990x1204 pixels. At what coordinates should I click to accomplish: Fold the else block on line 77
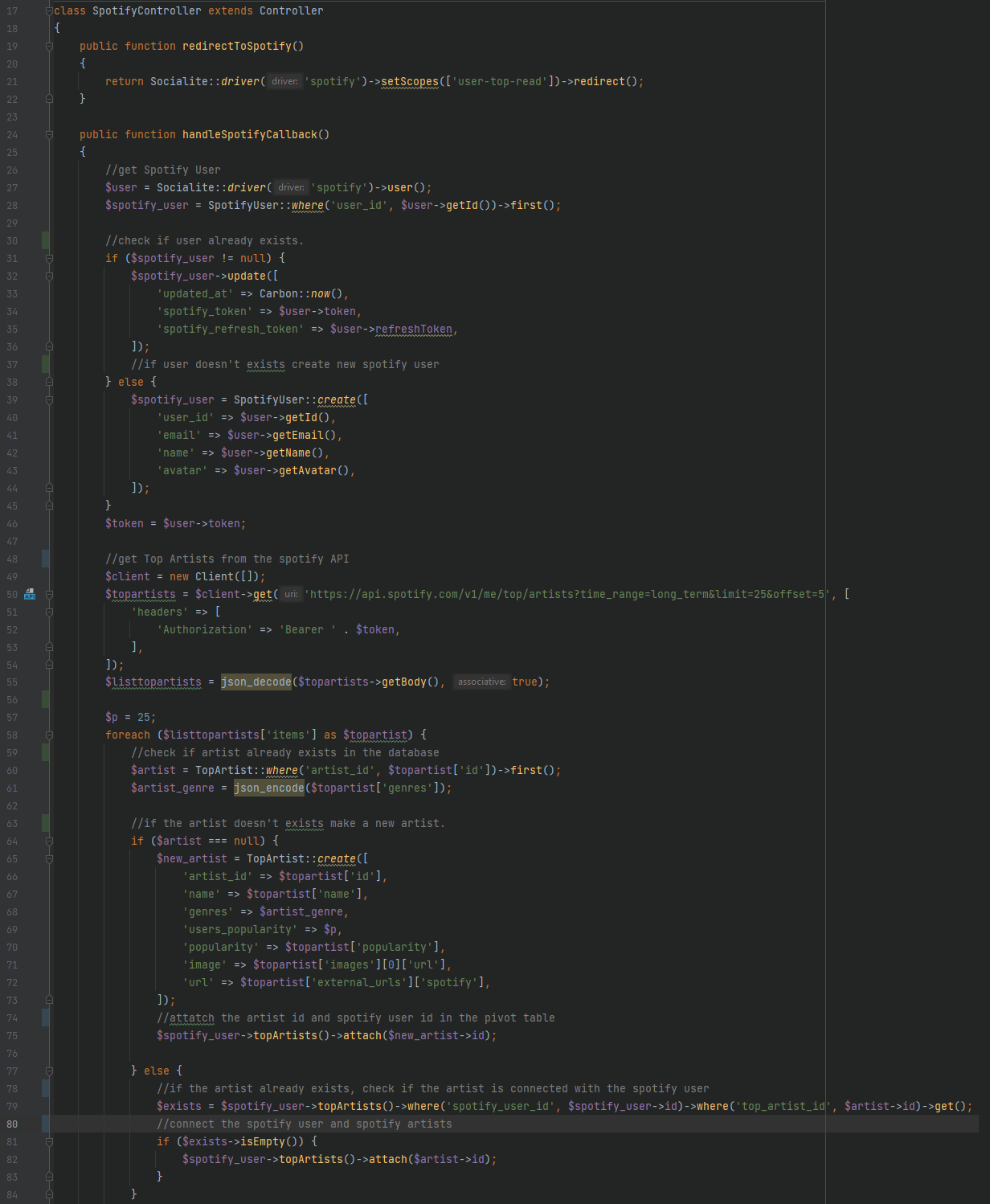(49, 1071)
